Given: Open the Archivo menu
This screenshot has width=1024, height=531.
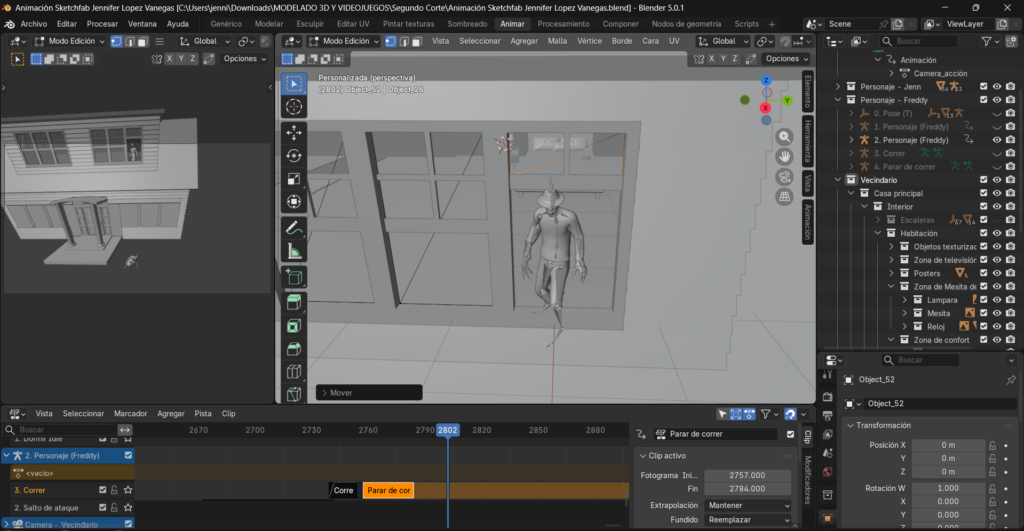Looking at the screenshot, I should pyautogui.click(x=34, y=24).
